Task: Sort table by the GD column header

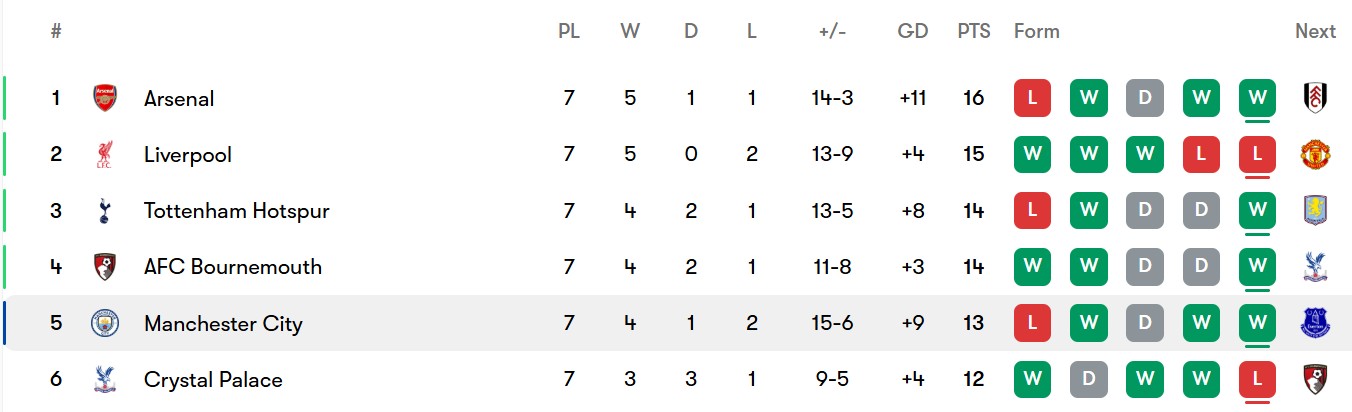Action: 912,31
